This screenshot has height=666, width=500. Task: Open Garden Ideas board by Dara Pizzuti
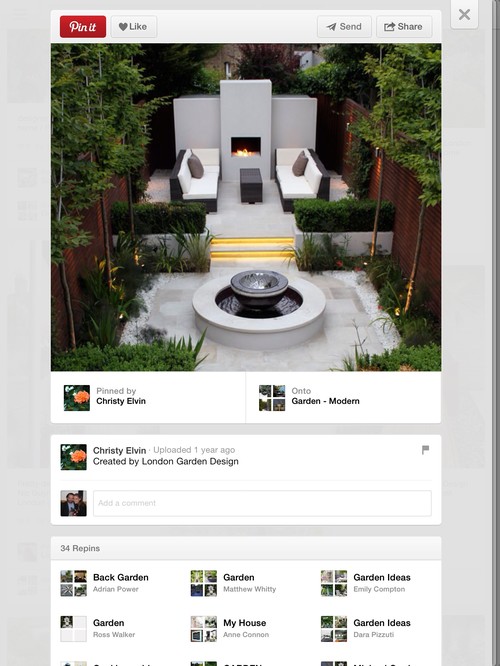(382, 623)
